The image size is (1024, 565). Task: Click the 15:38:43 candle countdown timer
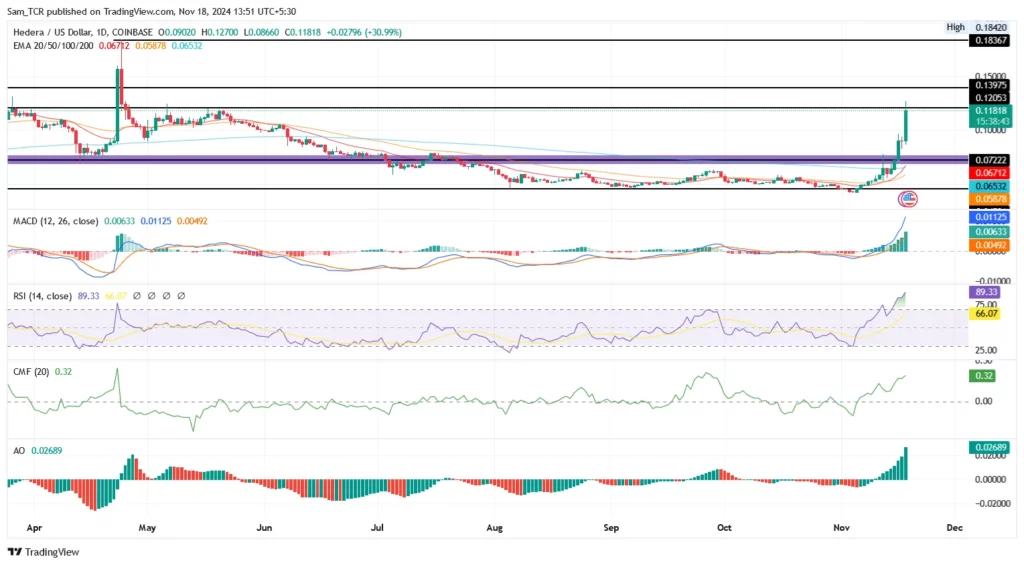pos(991,121)
